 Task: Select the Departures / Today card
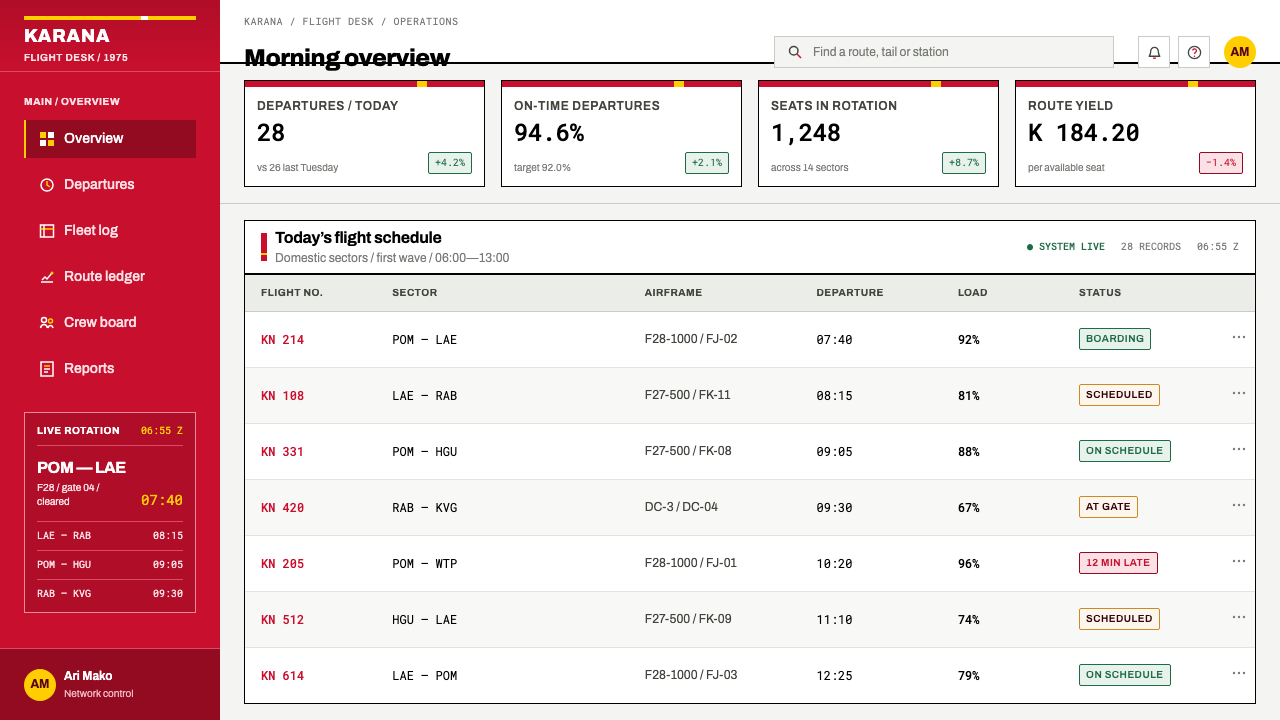[365, 133]
